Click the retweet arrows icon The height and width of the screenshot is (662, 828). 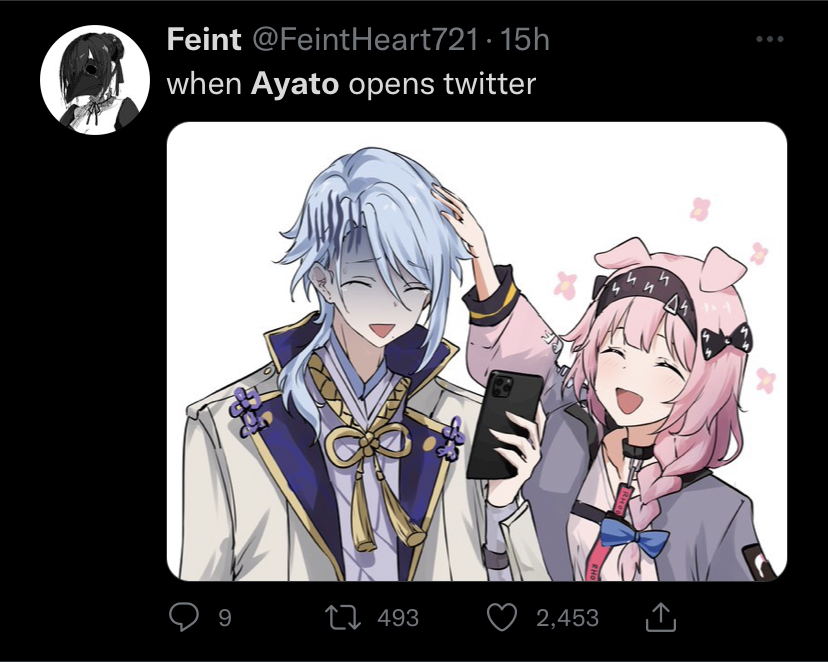pyautogui.click(x=343, y=618)
